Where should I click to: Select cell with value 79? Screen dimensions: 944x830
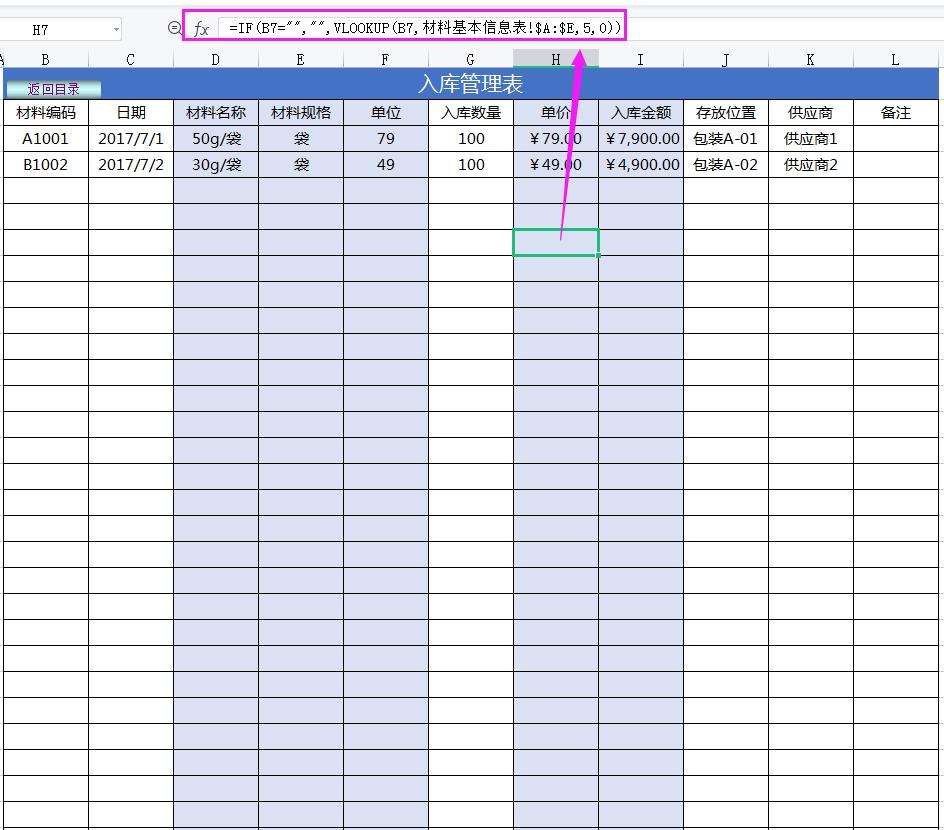385,138
